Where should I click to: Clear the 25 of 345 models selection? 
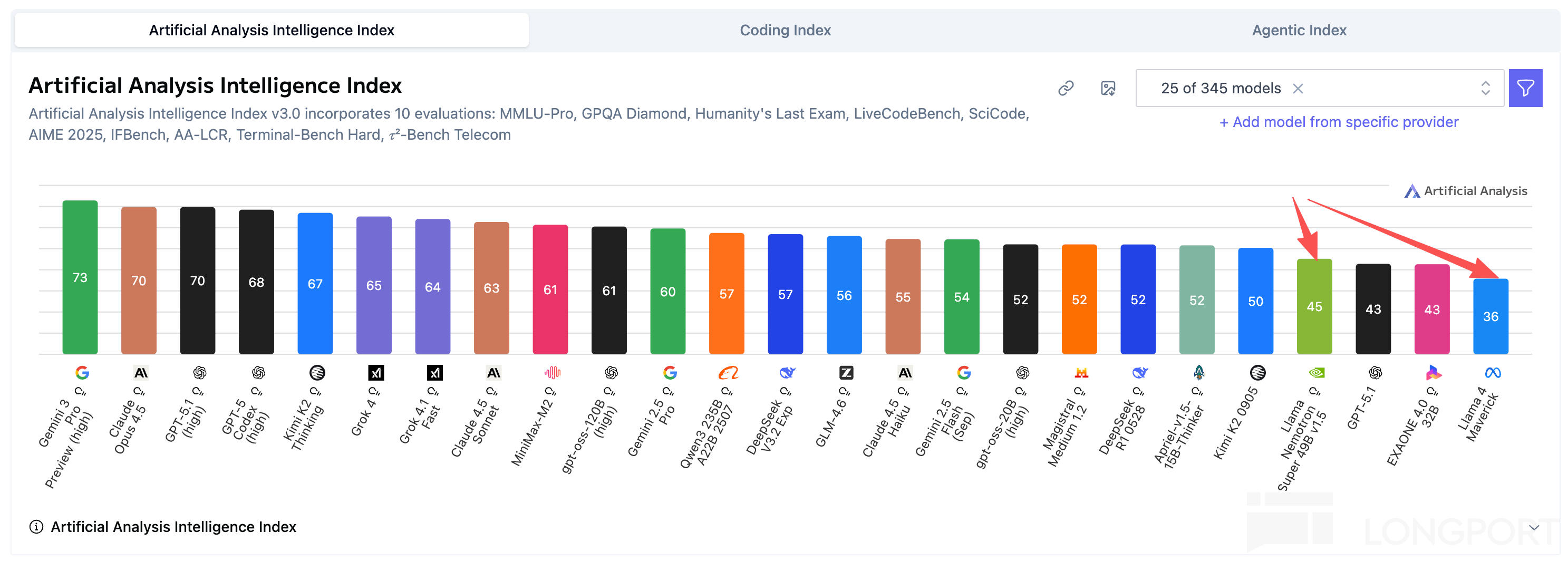(x=1298, y=89)
